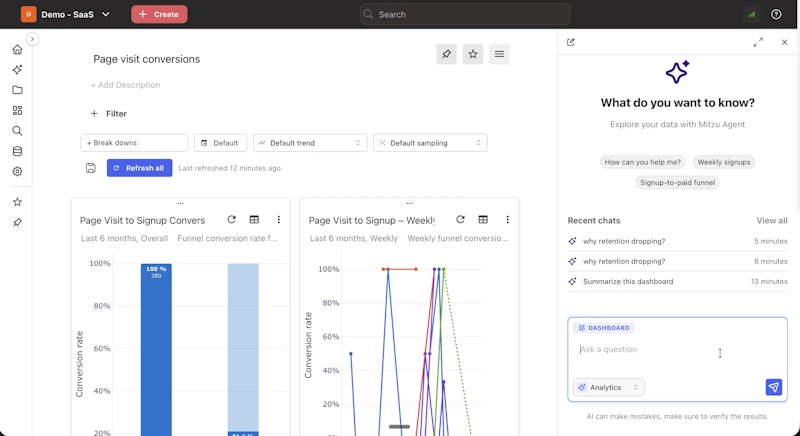Open the Default trend dropdown
This screenshot has width=800, height=436.
(310, 143)
